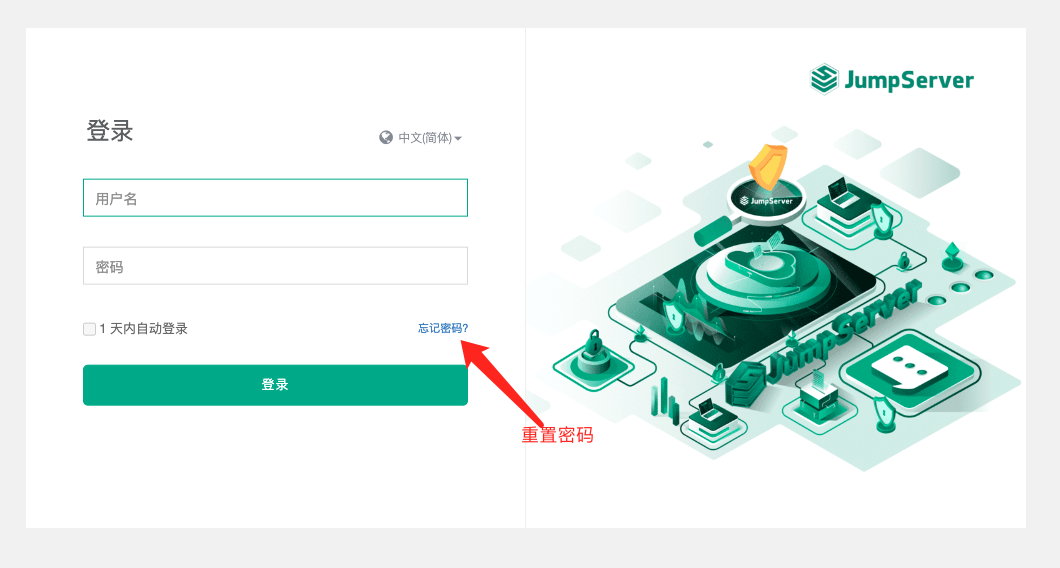Click the globe language icon

pyautogui.click(x=386, y=138)
